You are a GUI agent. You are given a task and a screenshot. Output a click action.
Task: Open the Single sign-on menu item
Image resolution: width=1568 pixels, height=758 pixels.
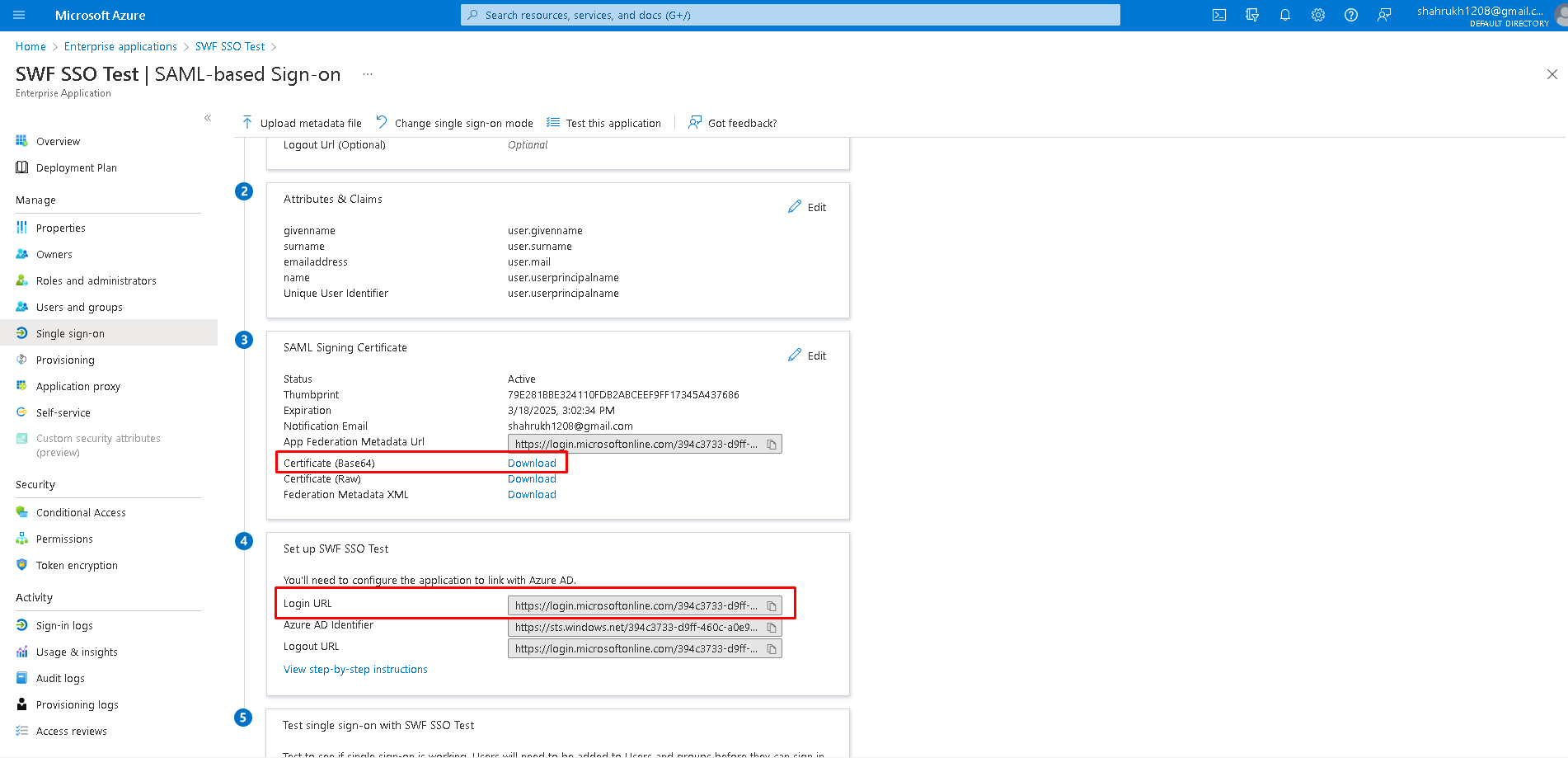pos(109,333)
